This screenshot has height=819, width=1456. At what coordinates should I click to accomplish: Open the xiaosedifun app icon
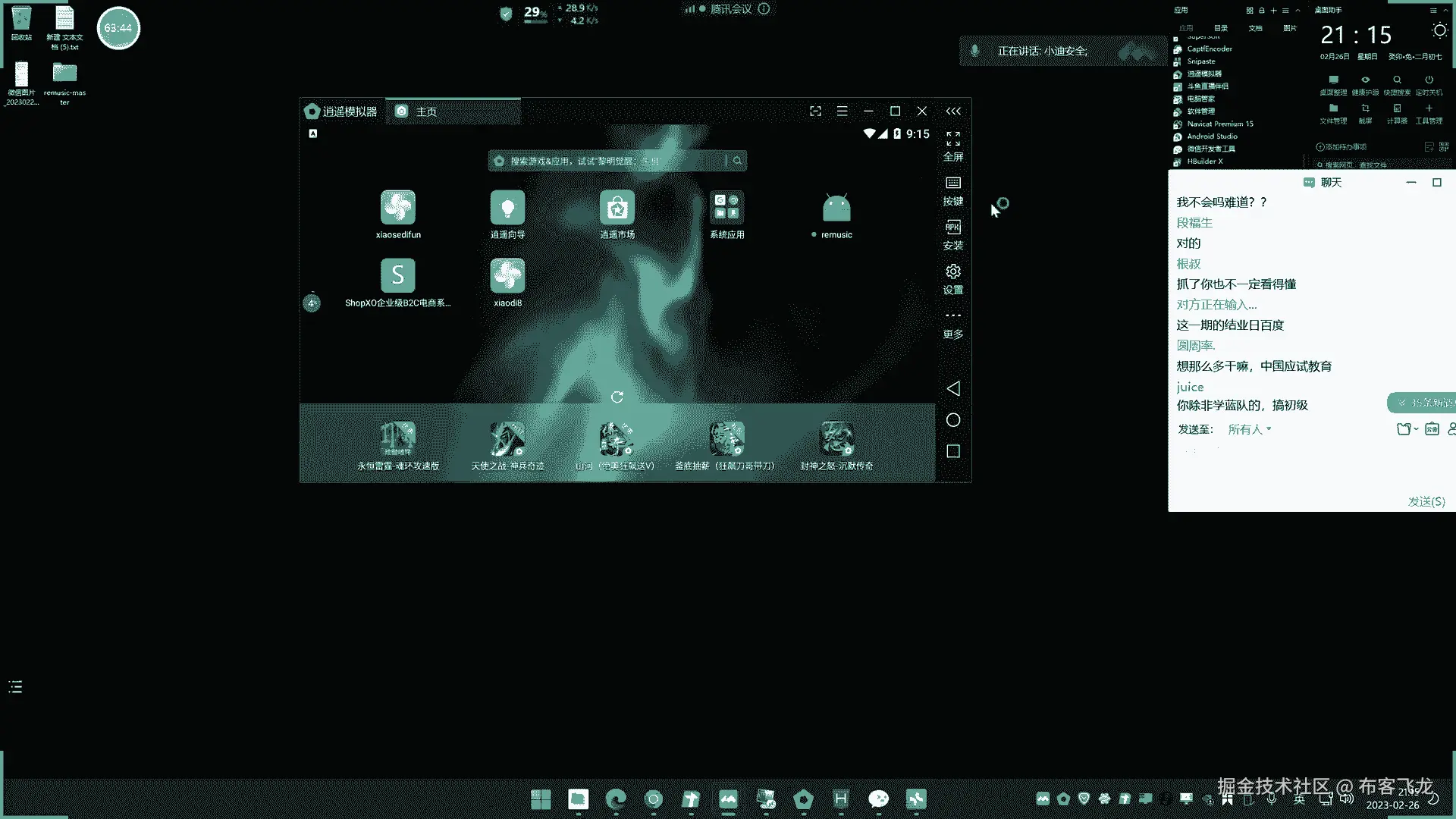tap(397, 209)
